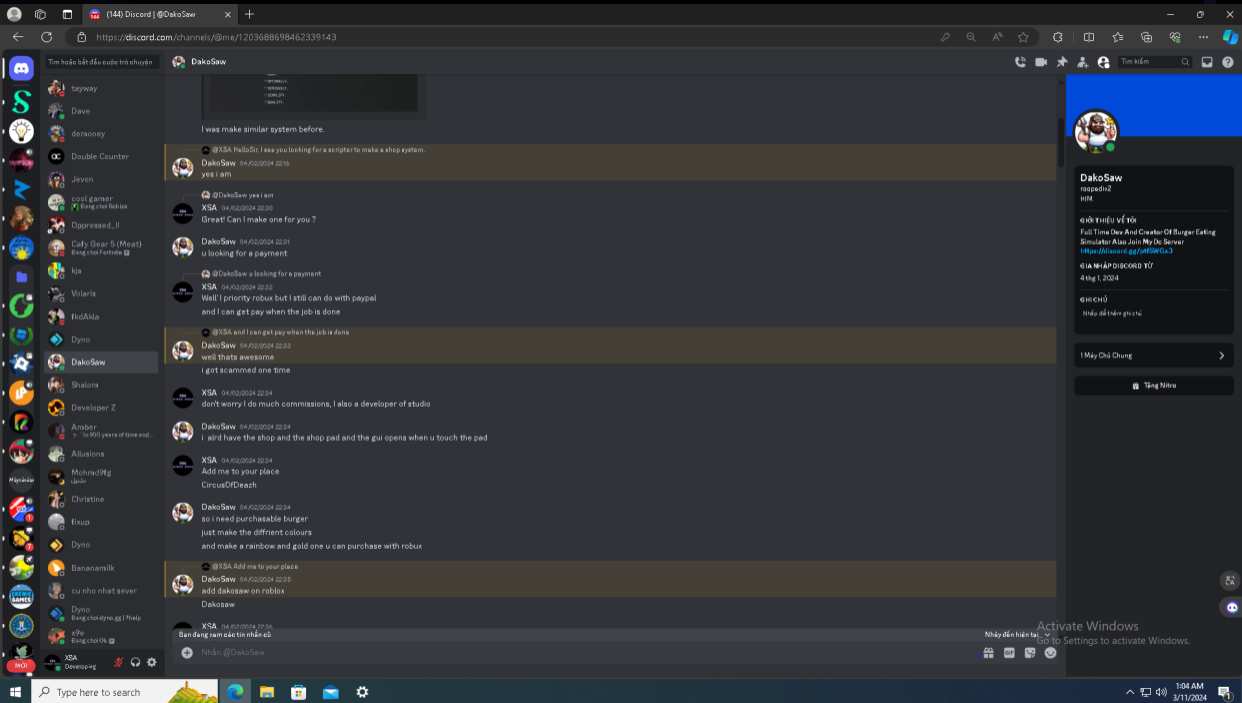The image size is (1242, 703).
Task: Open DakoSaw's large profile avatar
Action: click(1096, 132)
